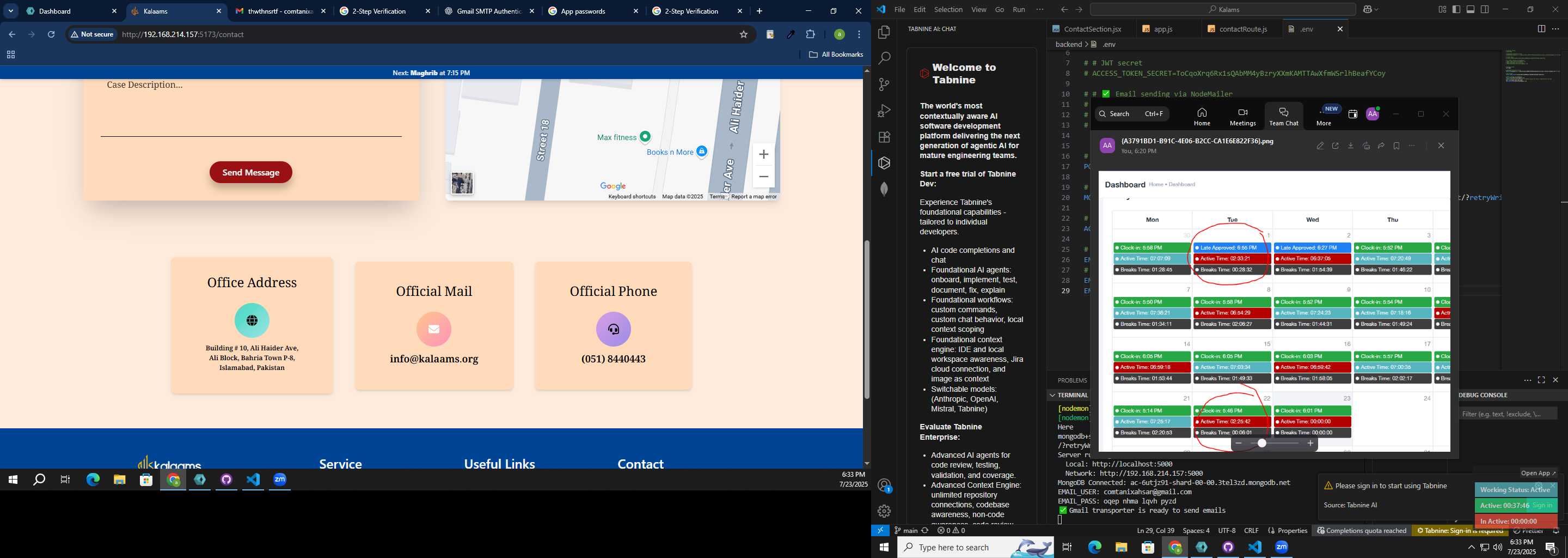Click the mail icon under Official Mail
Image resolution: width=1568 pixels, height=558 pixels.
point(433,329)
